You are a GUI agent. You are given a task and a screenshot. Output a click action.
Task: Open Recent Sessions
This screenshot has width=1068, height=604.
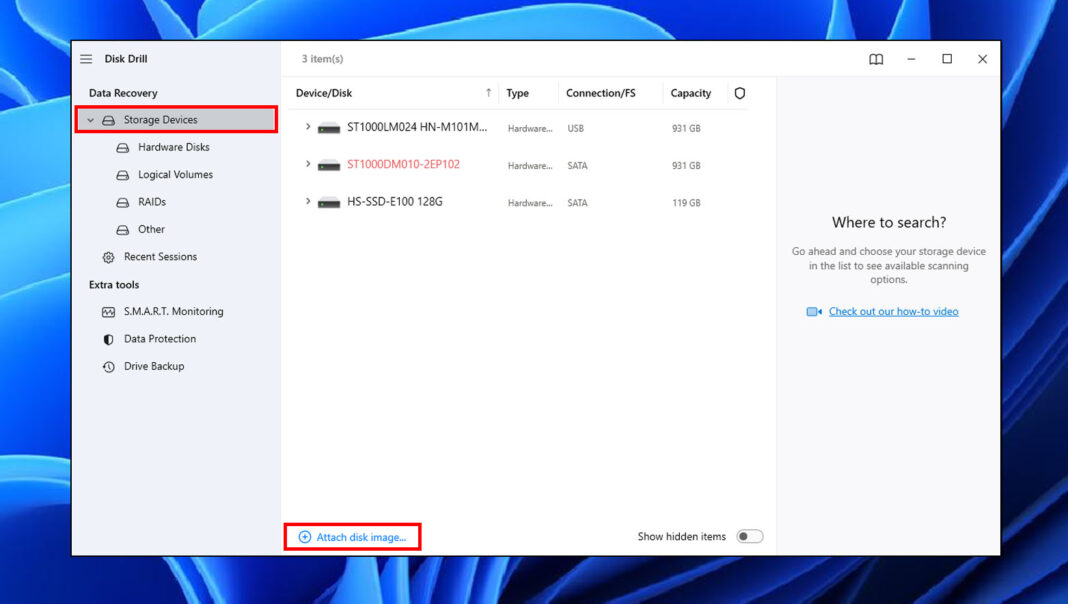[160, 256]
